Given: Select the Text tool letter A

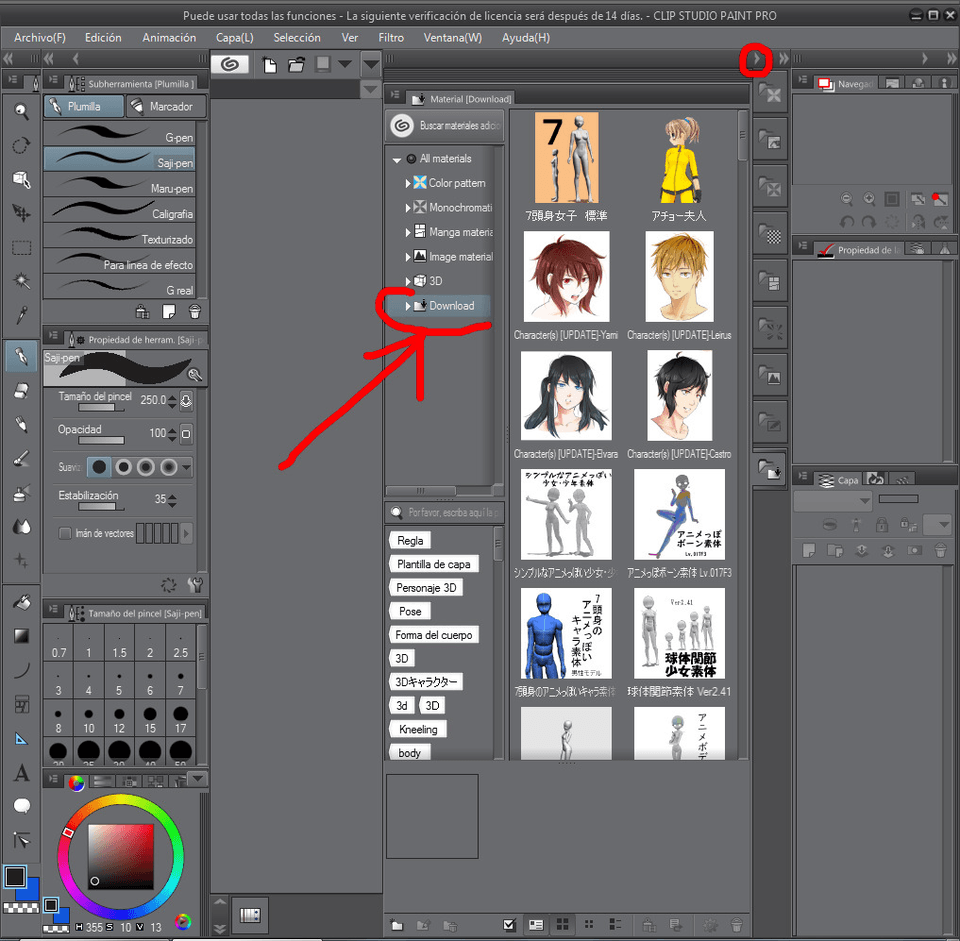Looking at the screenshot, I should (x=21, y=773).
